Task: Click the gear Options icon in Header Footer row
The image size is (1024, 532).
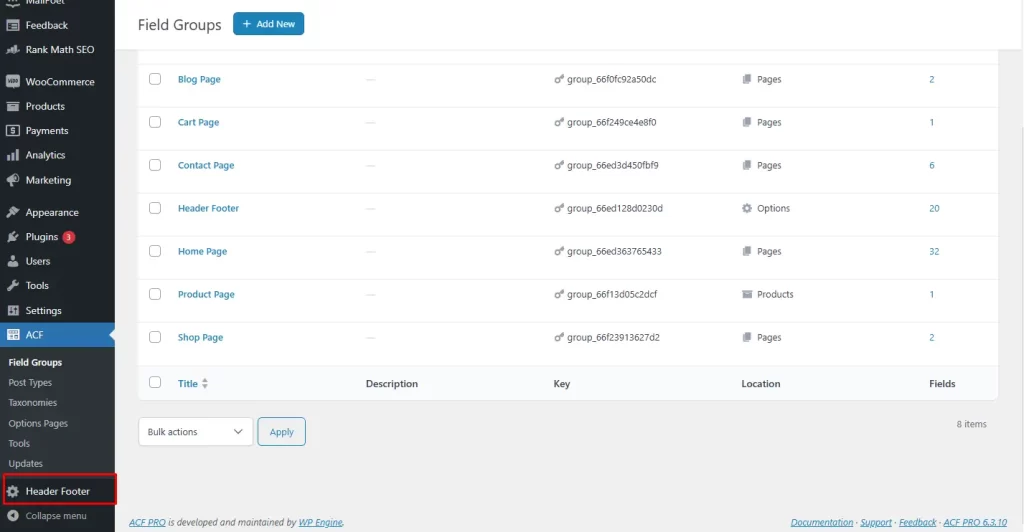Action: 746,208
